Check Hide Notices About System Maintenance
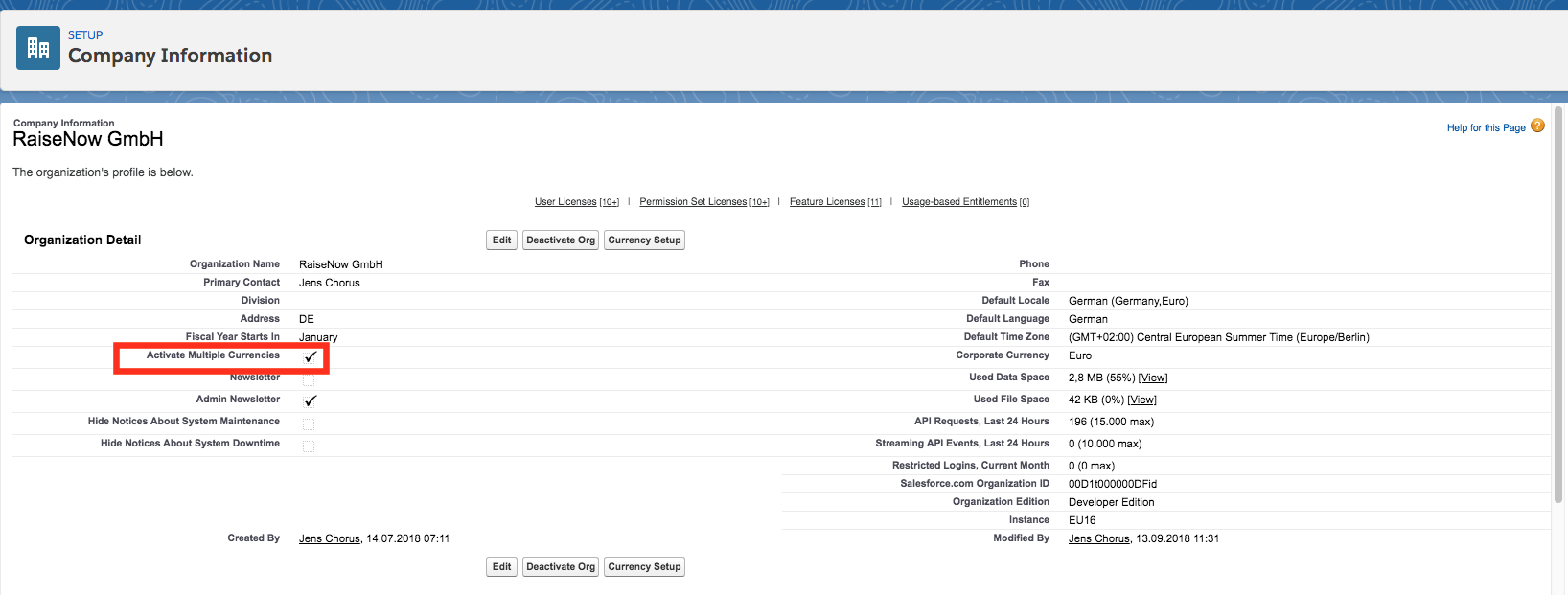 (309, 423)
